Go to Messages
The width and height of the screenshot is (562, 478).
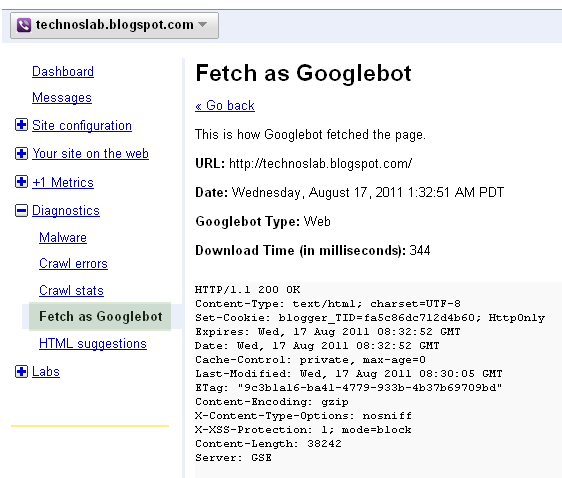62,97
